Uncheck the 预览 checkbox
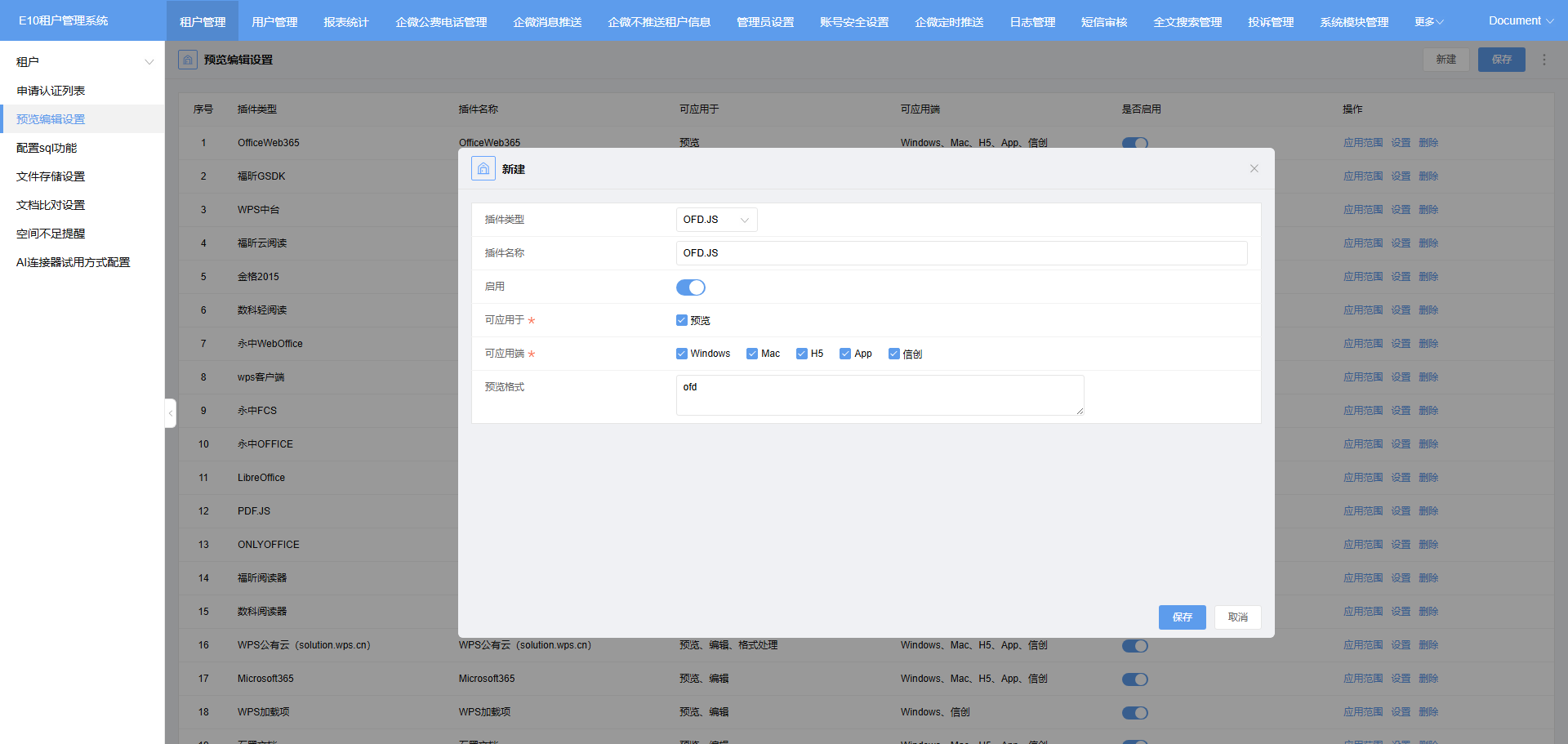 pos(681,320)
